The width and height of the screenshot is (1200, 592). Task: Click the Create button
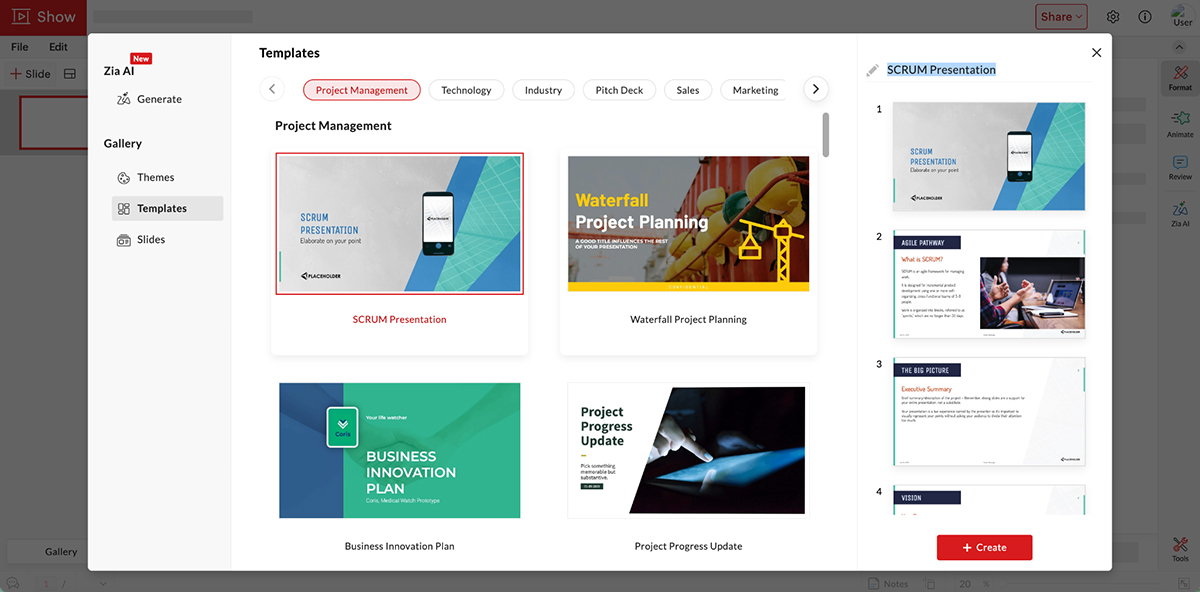tap(984, 547)
